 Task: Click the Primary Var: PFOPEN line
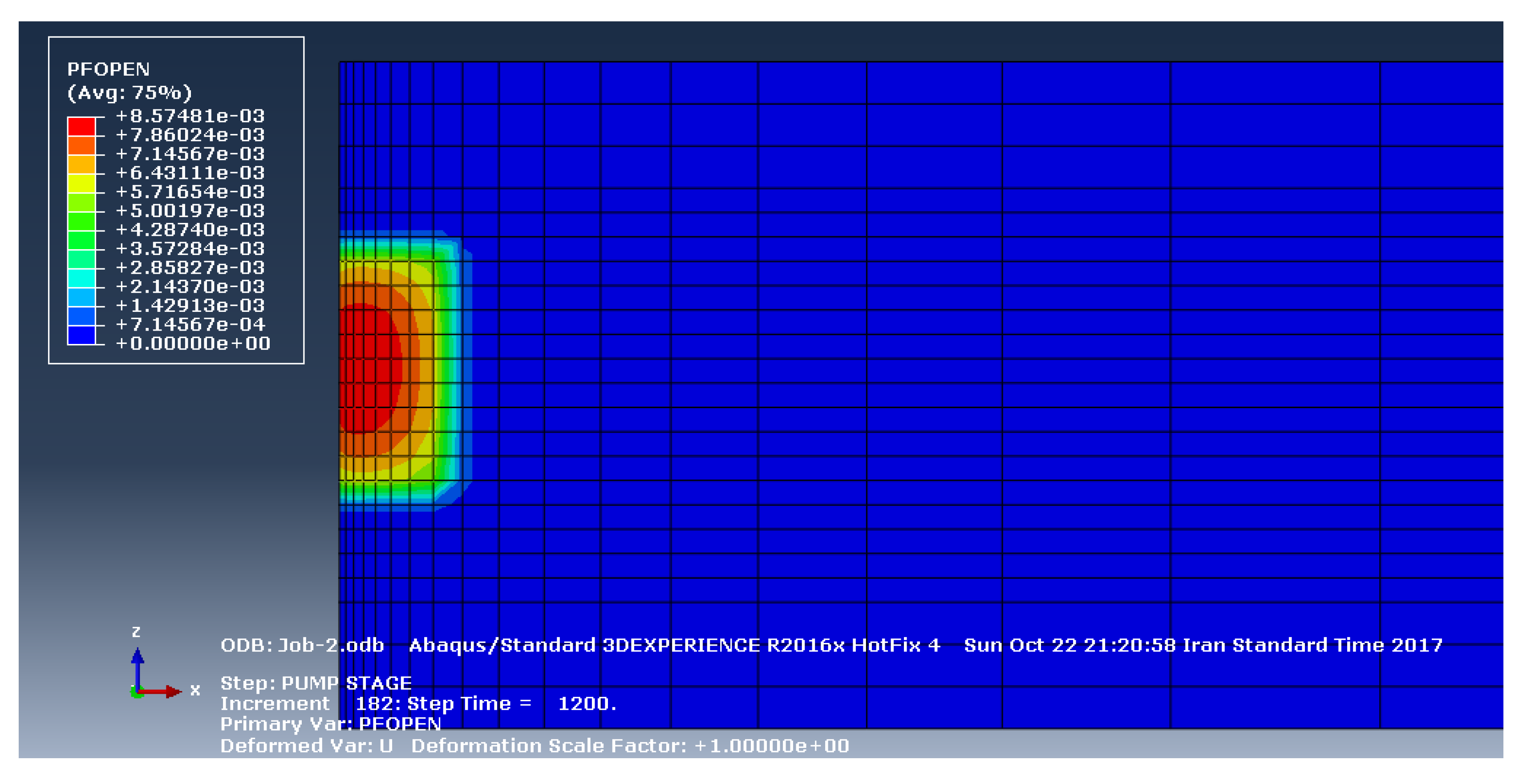click(331, 724)
